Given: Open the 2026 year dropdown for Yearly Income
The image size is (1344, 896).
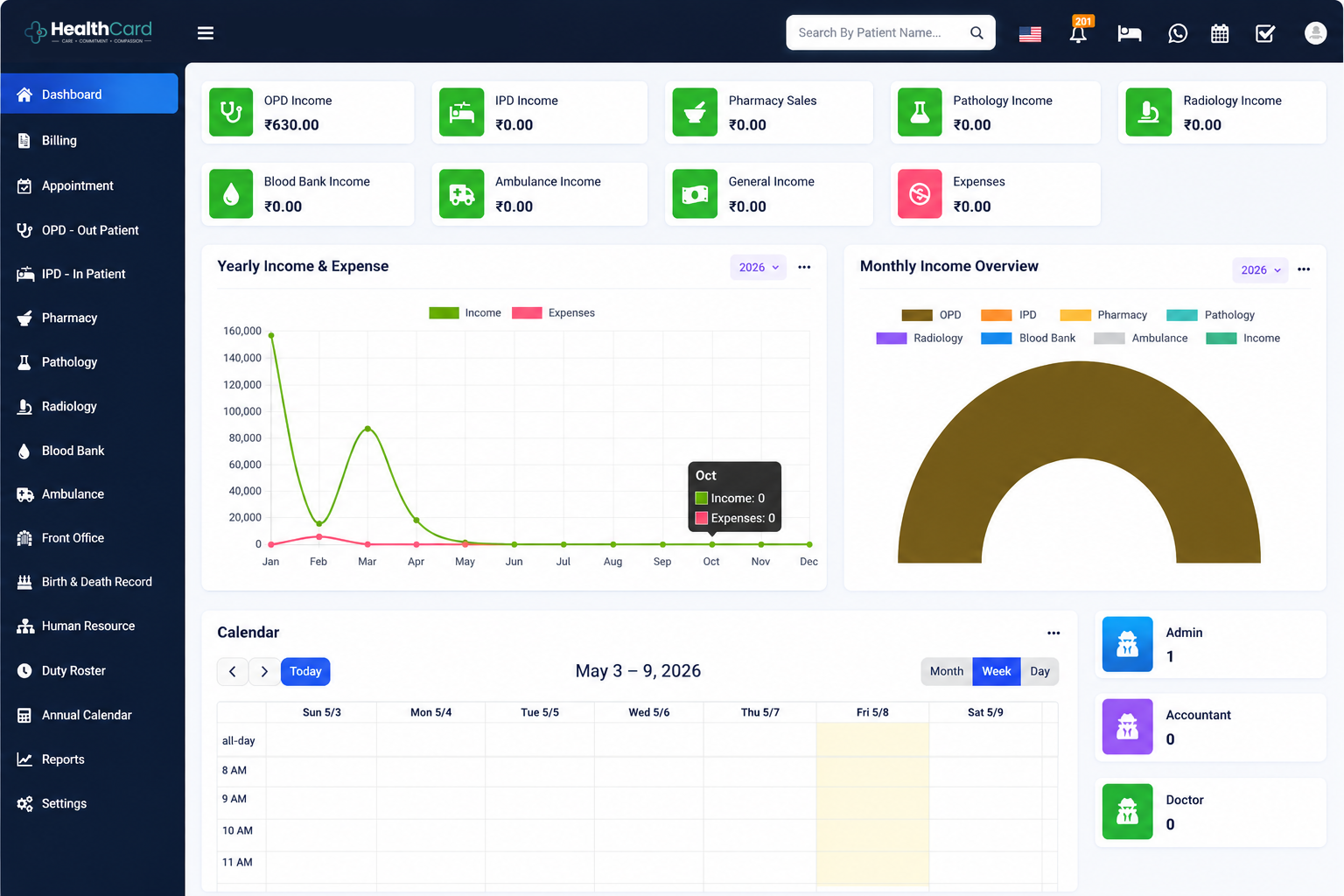Looking at the screenshot, I should (x=759, y=268).
